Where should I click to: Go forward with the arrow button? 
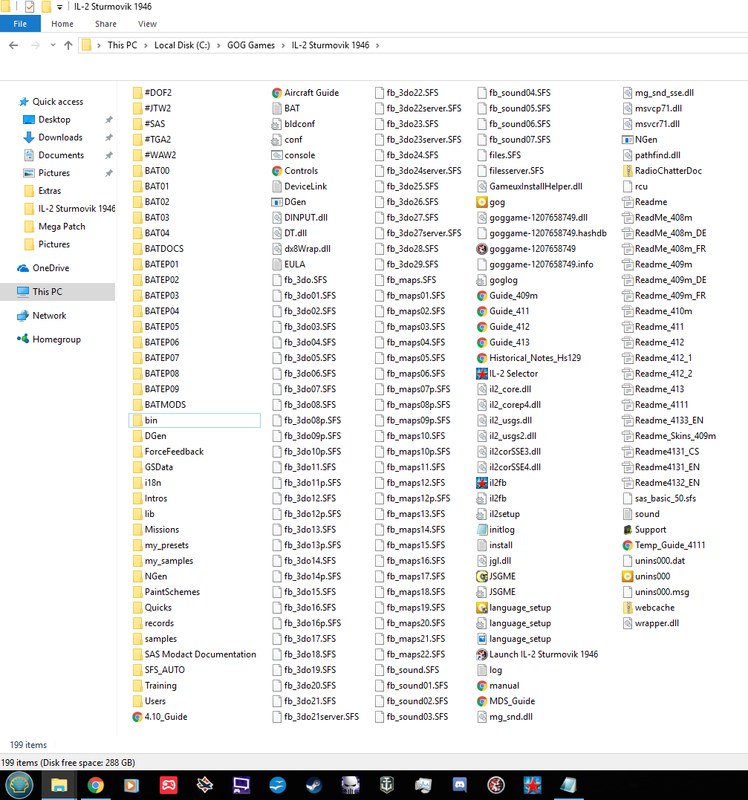tap(35, 45)
